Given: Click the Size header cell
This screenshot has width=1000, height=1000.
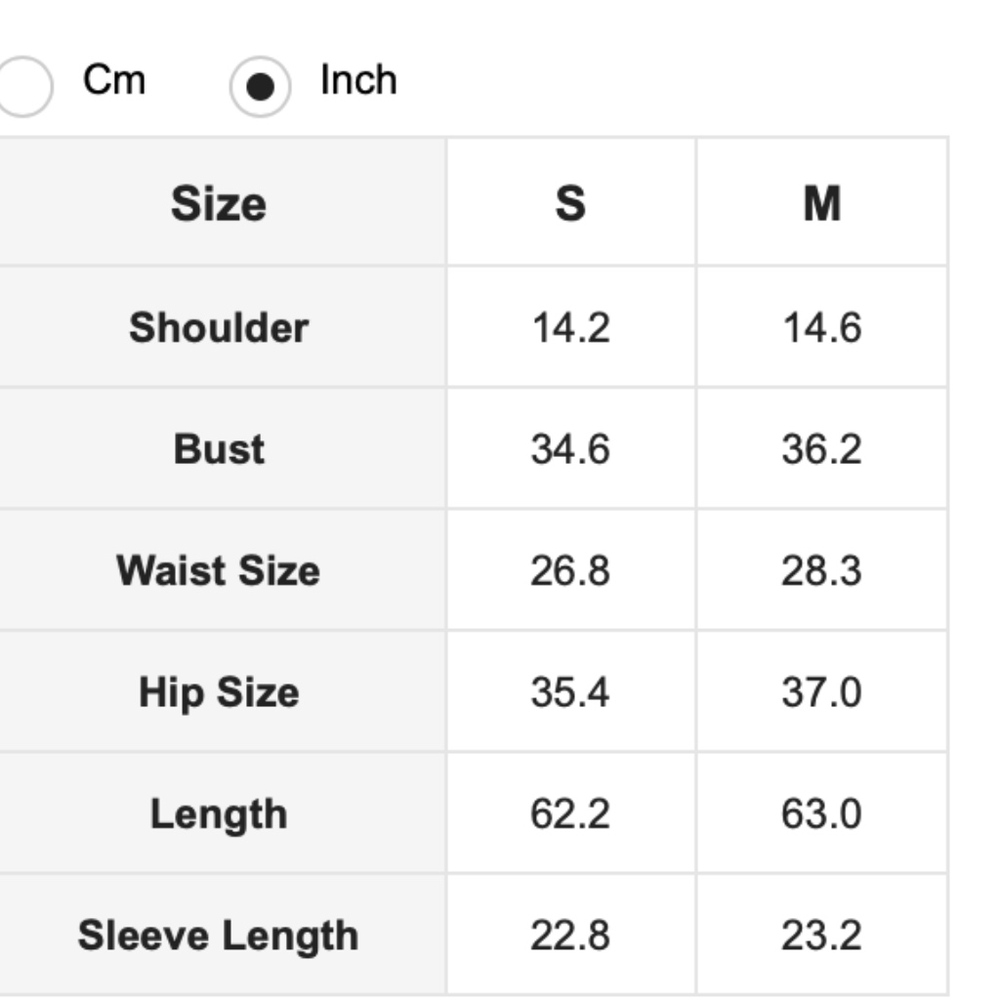Looking at the screenshot, I should click(x=218, y=204).
